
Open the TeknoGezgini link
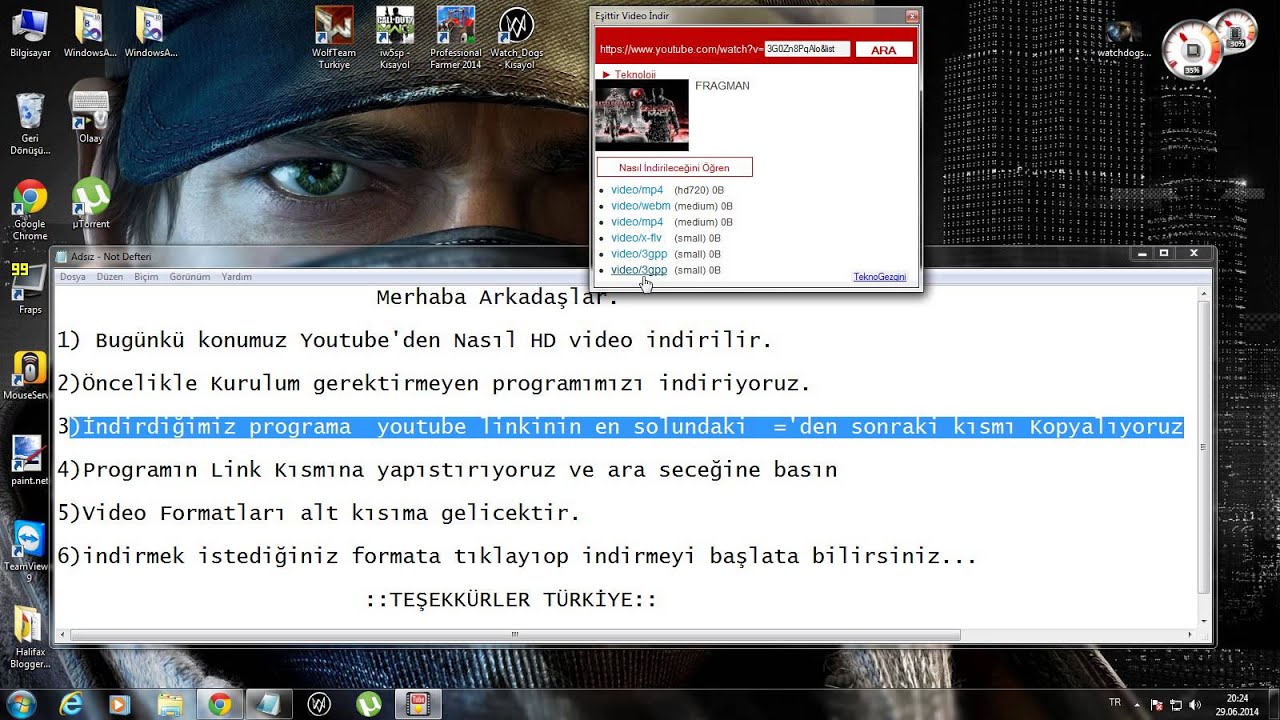click(880, 277)
